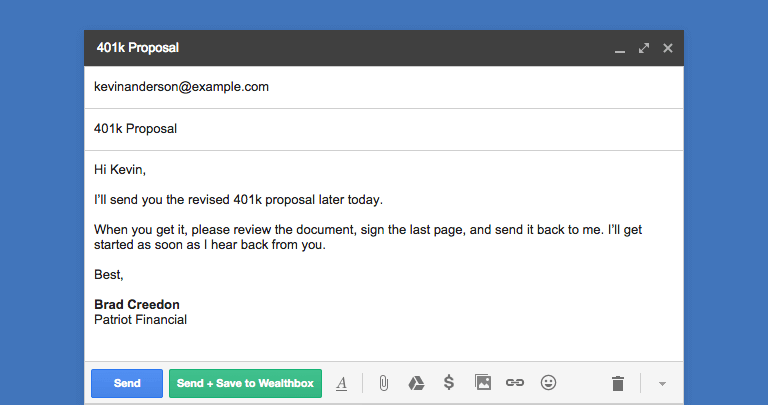Click the dollar sign send money icon
Image resolution: width=768 pixels, height=405 pixels.
tap(449, 382)
